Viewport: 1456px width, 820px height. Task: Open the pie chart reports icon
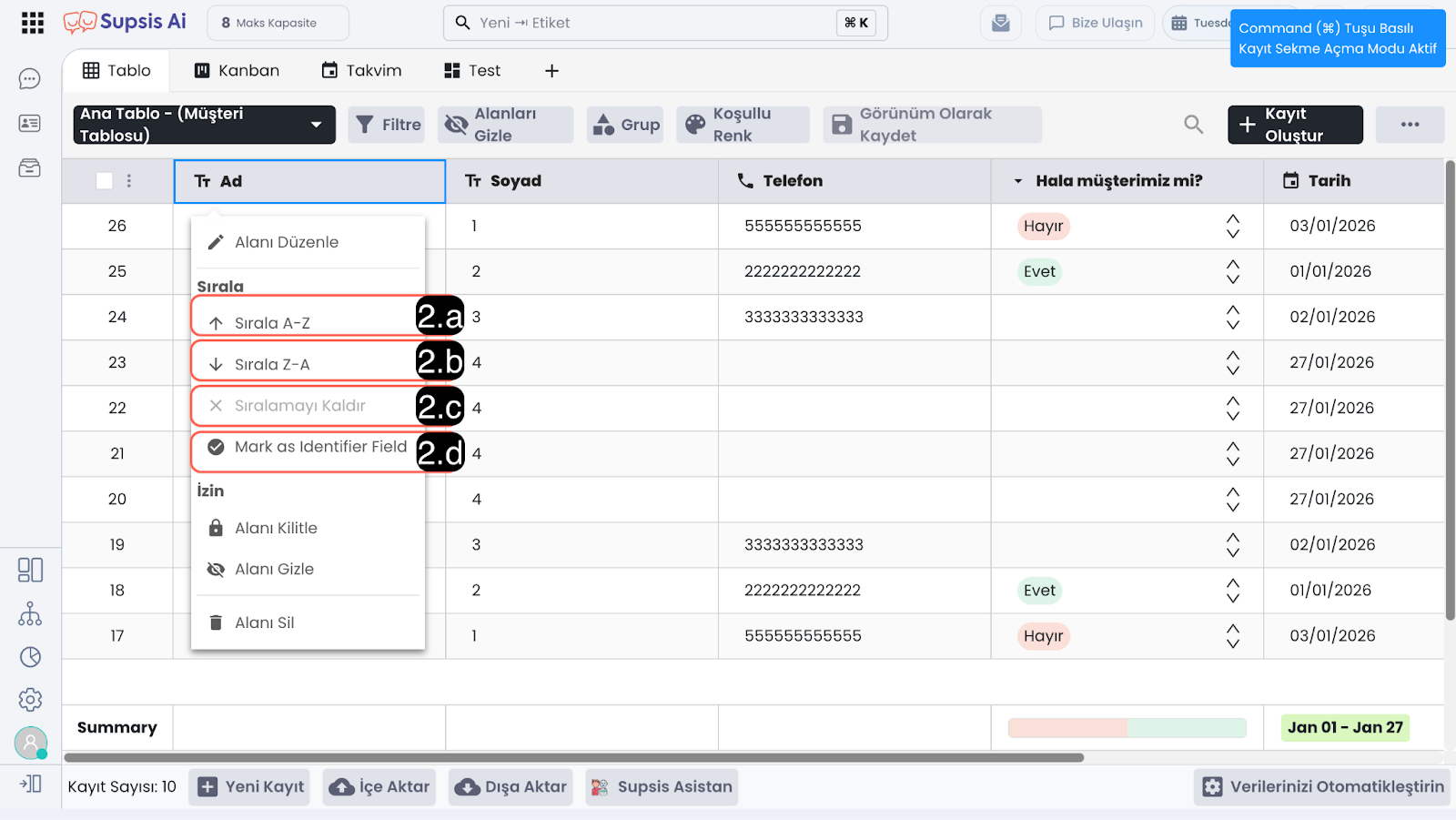pyautogui.click(x=30, y=657)
